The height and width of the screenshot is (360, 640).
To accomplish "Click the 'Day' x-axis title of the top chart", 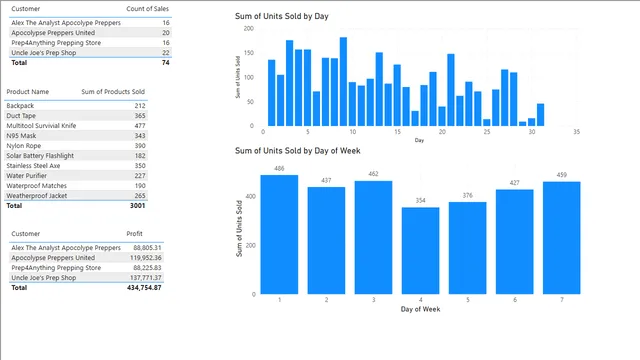I will coord(419,140).
